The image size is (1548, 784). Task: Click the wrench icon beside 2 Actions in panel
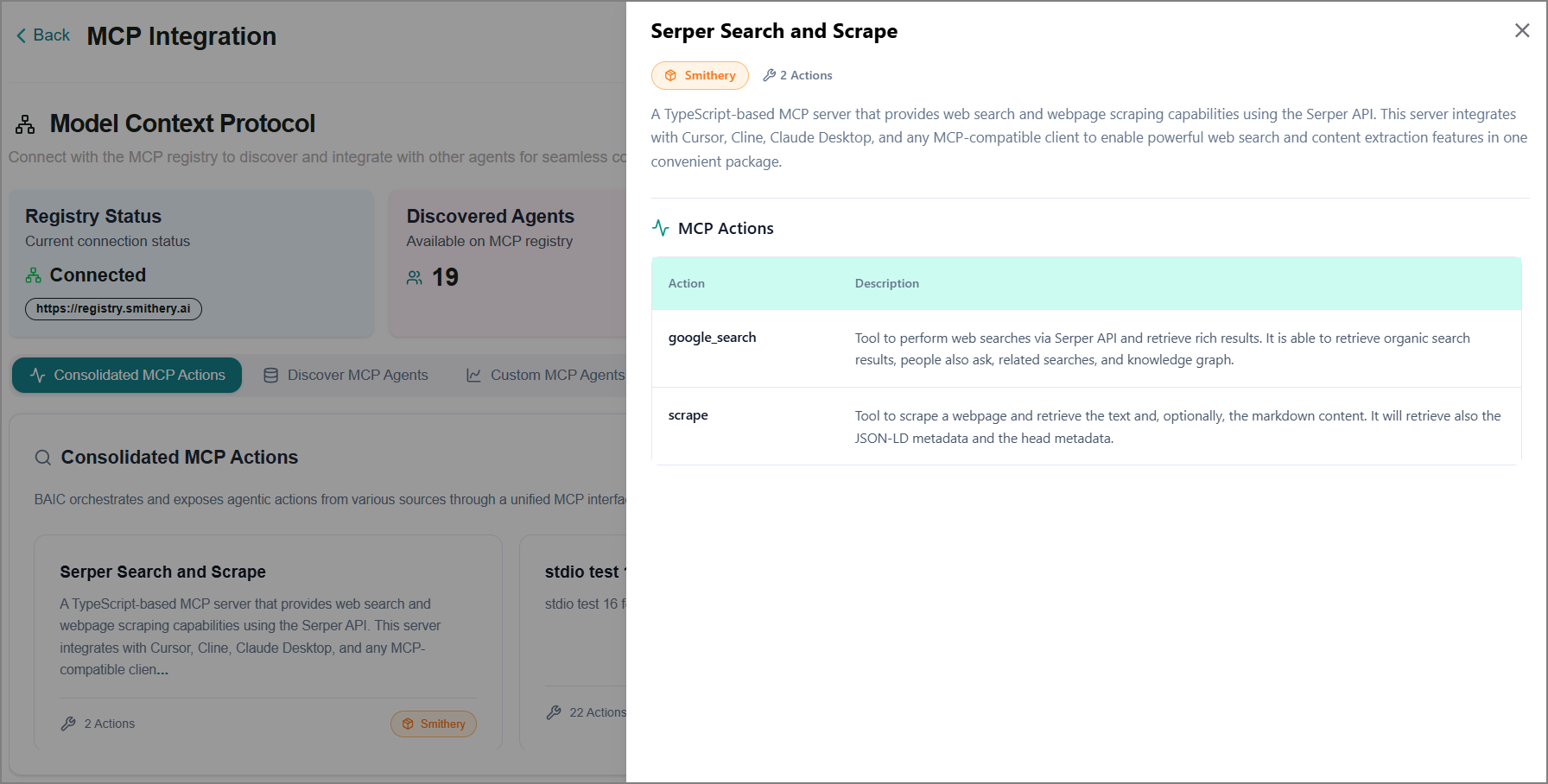pyautogui.click(x=769, y=75)
